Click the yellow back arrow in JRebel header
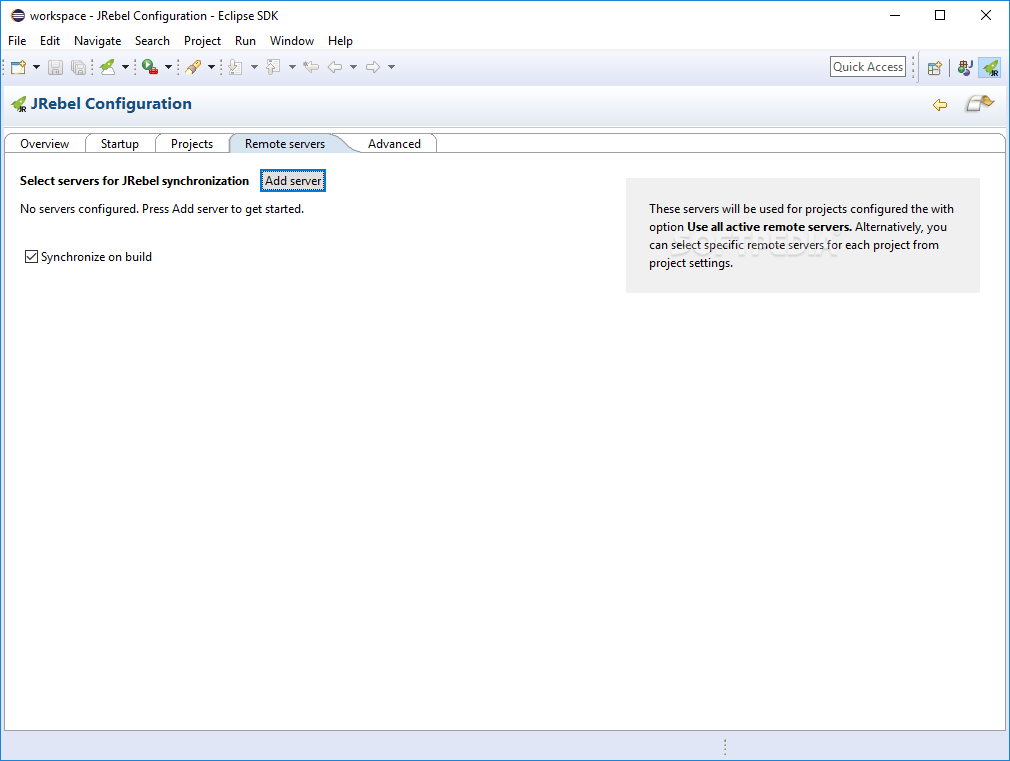 pos(940,104)
